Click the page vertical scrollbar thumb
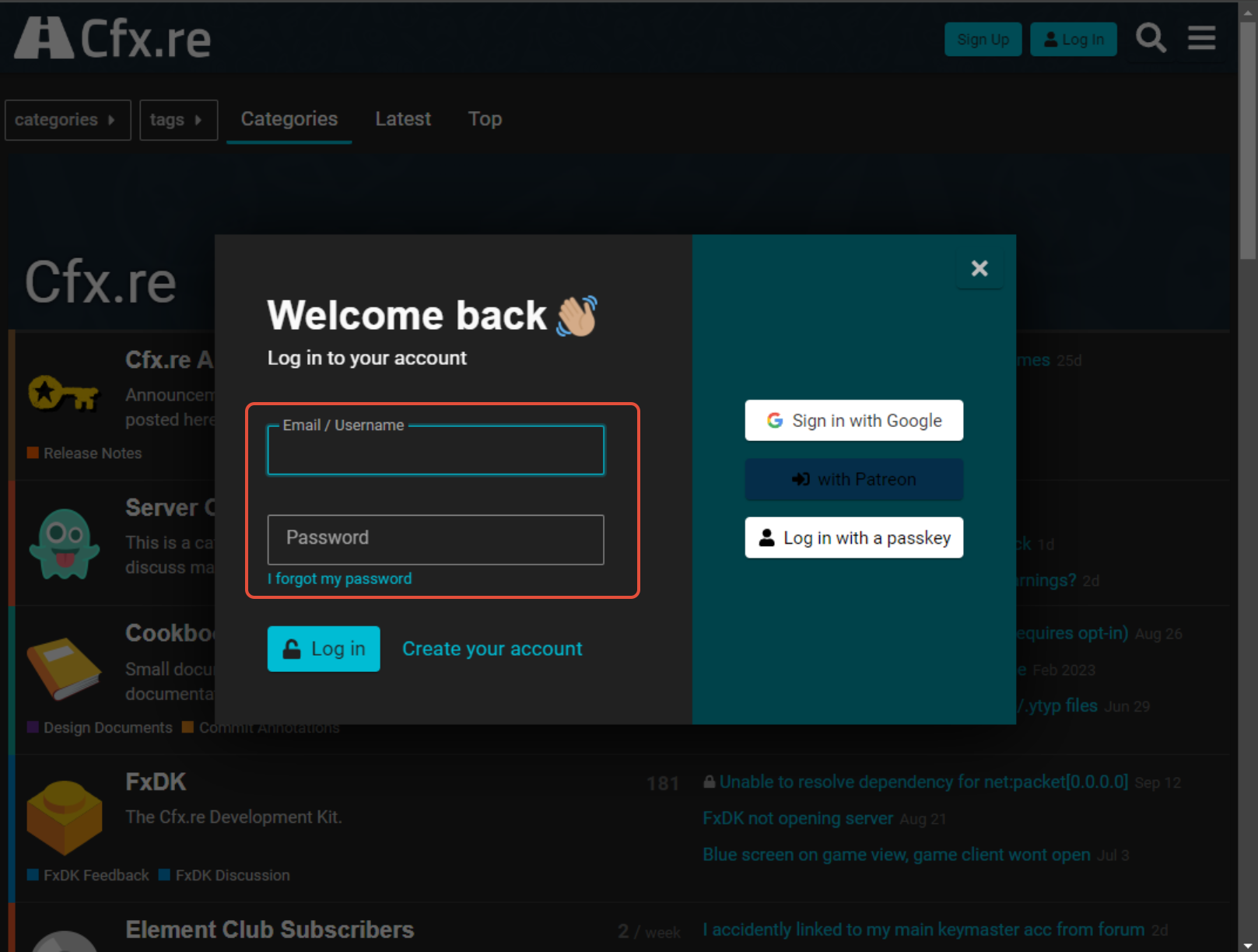Screen dimensions: 1258x952 click(1248, 140)
